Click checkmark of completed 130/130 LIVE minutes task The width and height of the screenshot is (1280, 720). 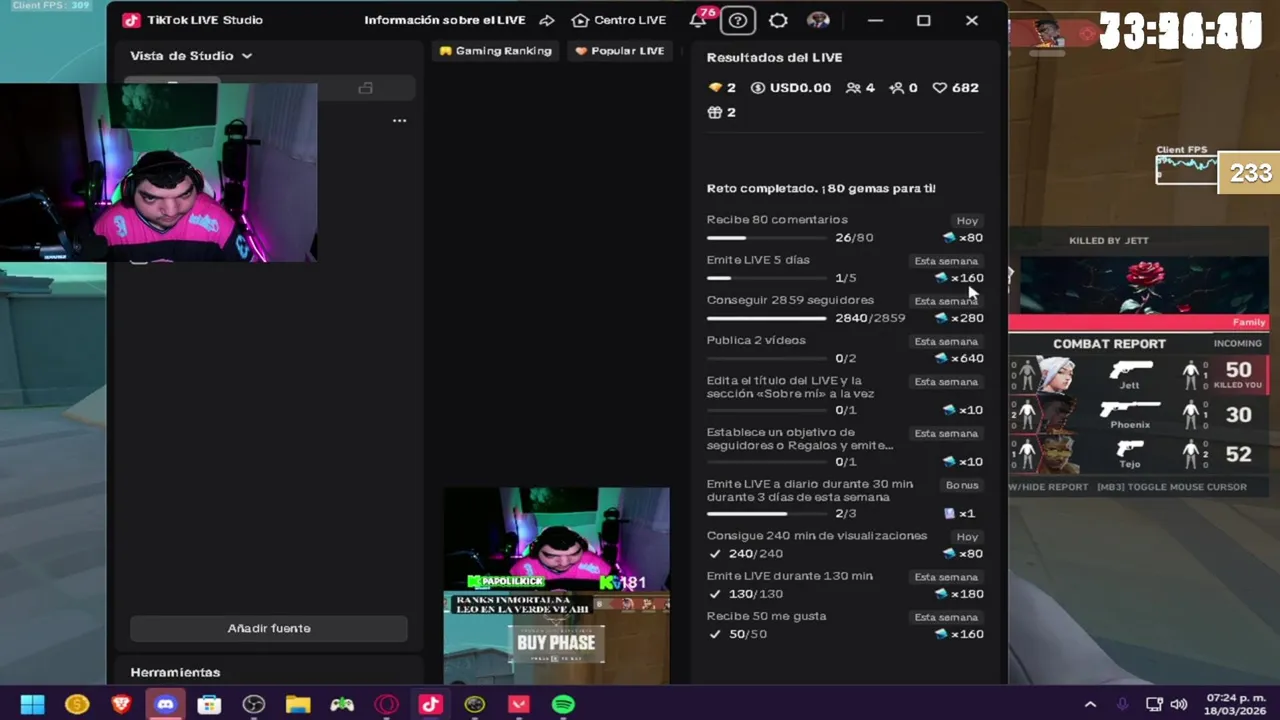tap(714, 594)
